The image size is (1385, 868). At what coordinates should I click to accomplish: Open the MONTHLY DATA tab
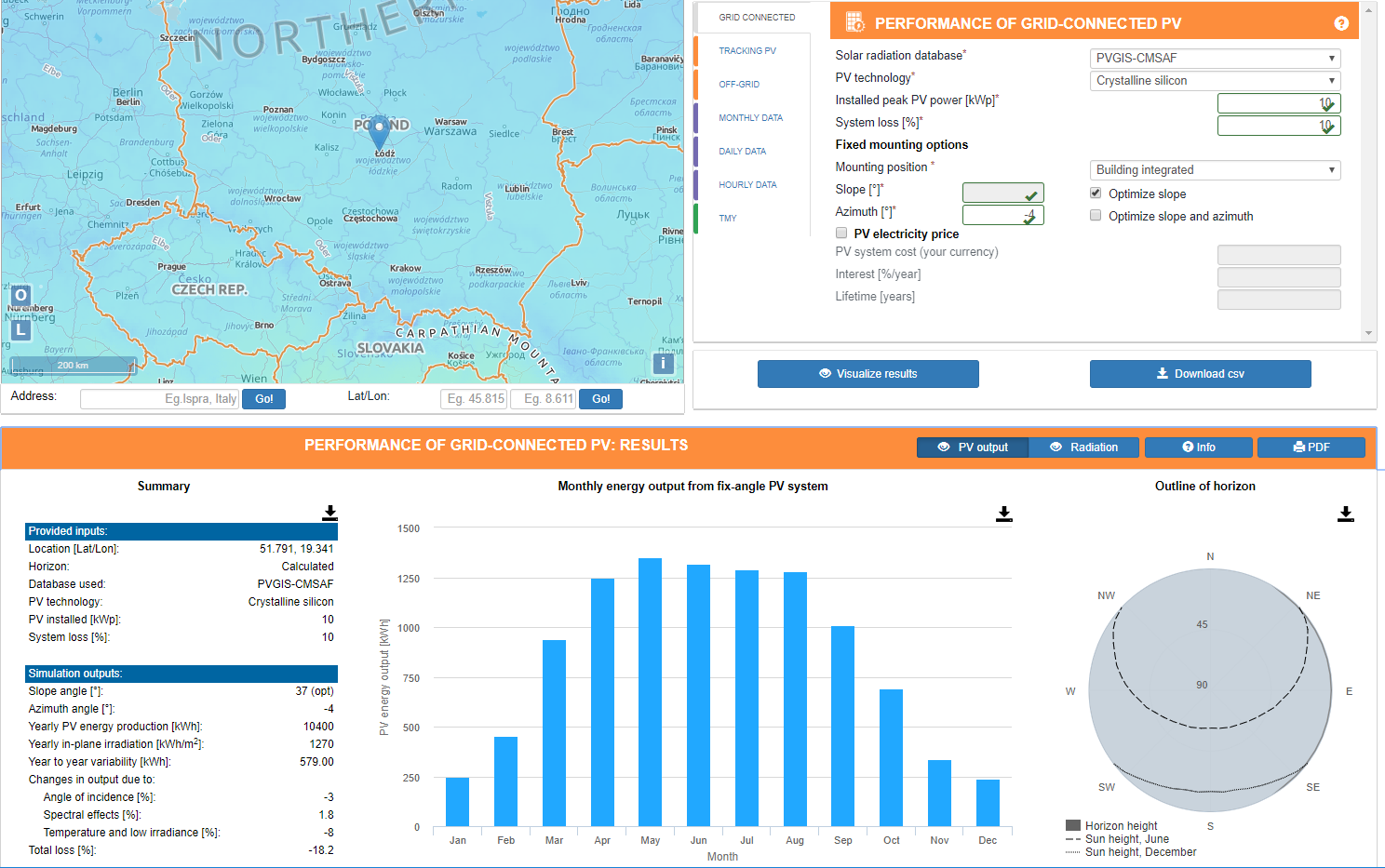tap(750, 118)
